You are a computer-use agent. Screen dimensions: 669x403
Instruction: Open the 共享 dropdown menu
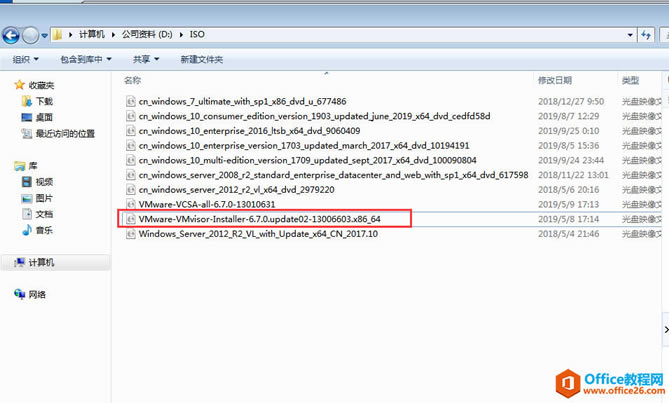146,59
